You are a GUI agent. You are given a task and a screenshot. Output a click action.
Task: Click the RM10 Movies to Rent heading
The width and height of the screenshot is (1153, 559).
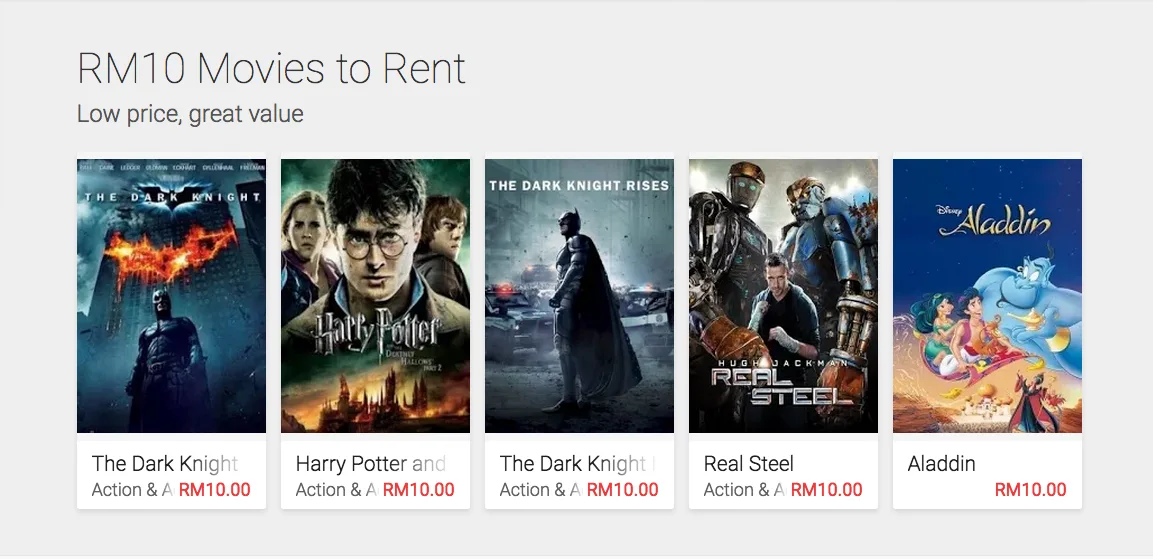pyautogui.click(x=271, y=69)
